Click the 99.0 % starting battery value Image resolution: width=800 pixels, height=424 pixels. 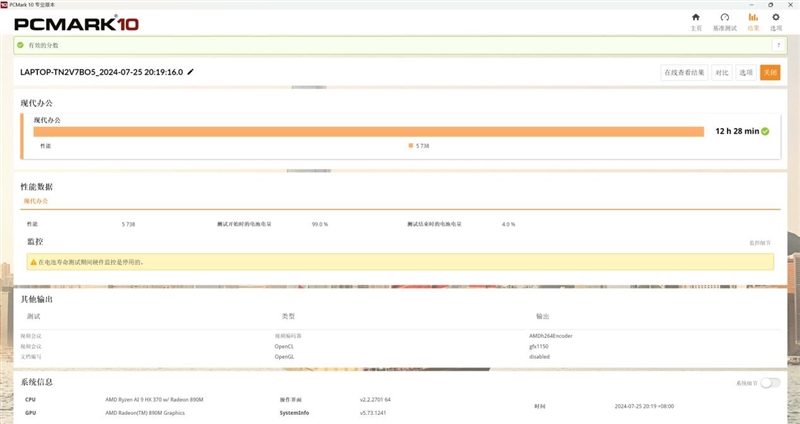(320, 224)
